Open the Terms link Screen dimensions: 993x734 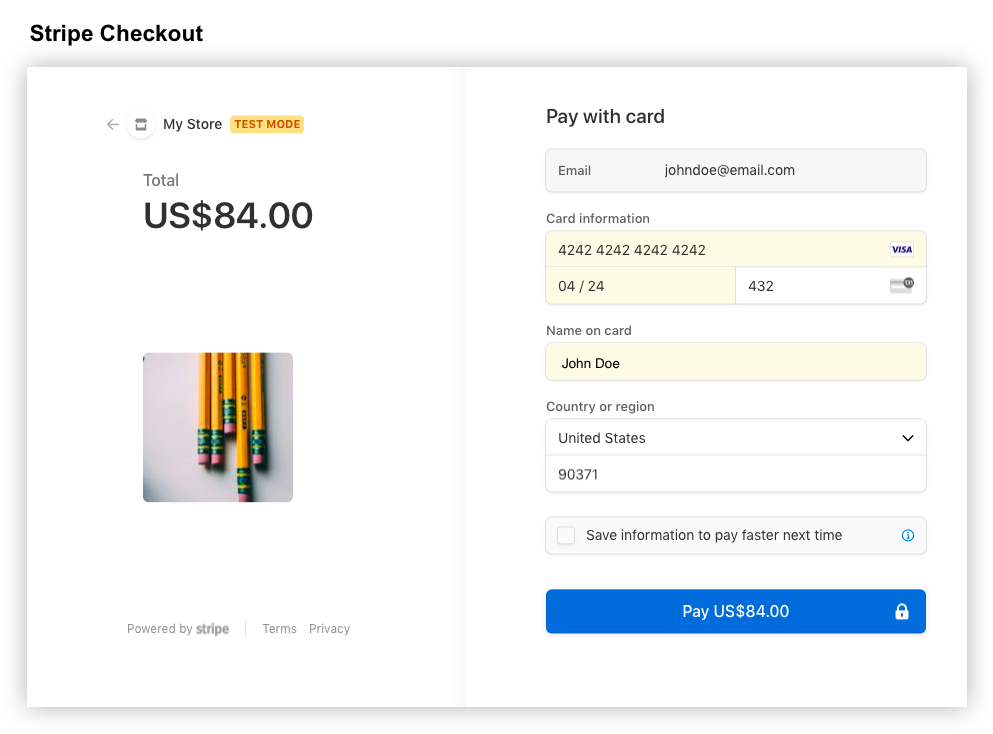point(279,629)
